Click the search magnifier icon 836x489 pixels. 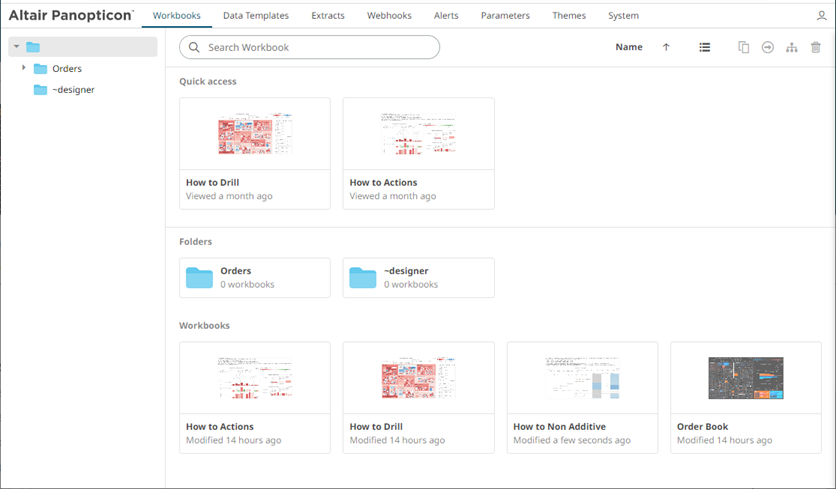point(194,47)
